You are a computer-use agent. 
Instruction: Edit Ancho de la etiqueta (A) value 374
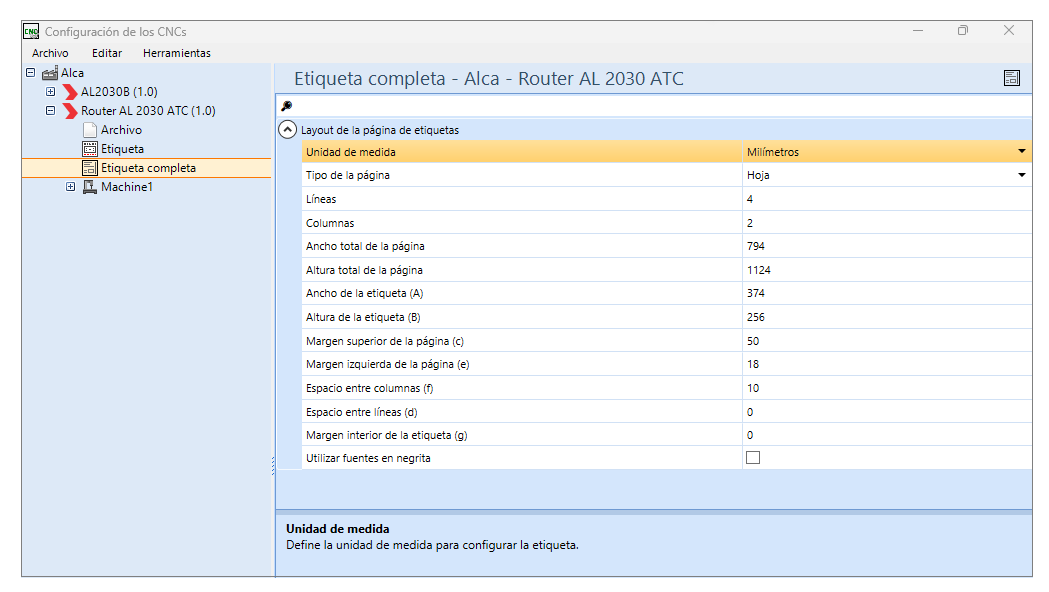886,293
